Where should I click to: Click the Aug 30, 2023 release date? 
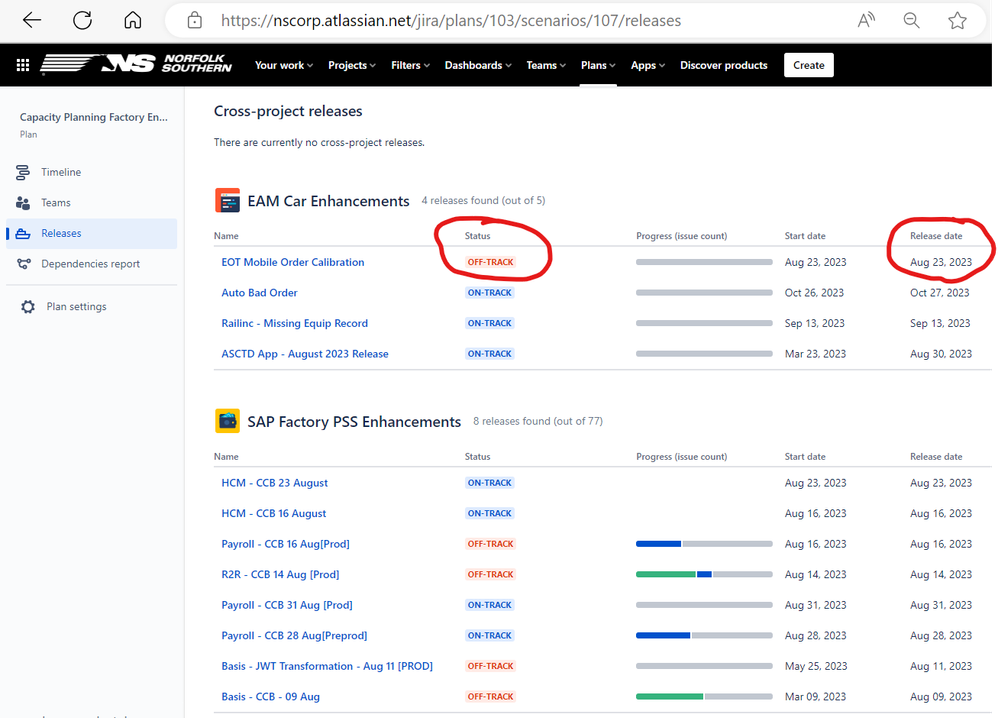click(x=941, y=354)
